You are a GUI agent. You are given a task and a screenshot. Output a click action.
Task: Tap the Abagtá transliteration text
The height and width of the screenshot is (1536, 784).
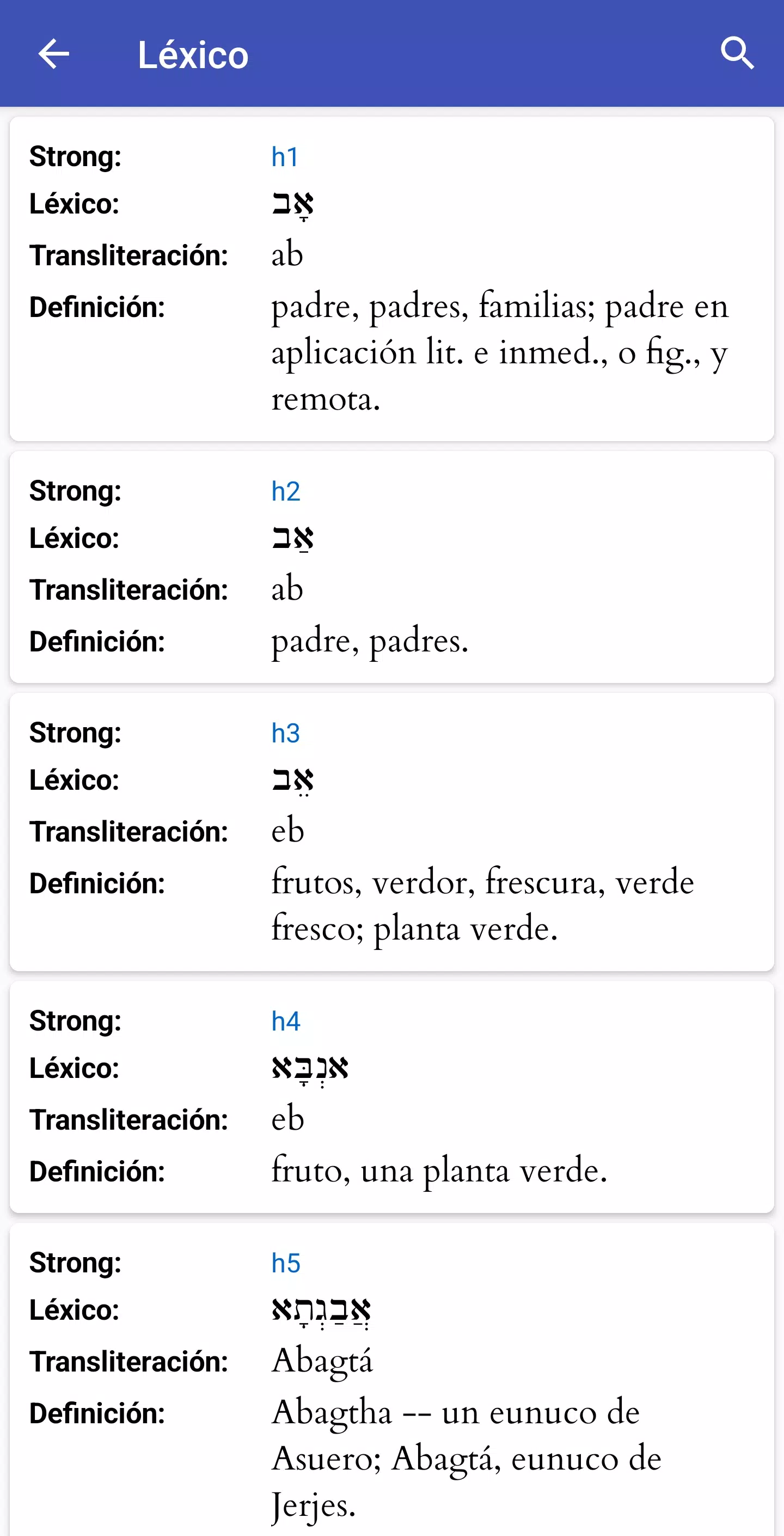(x=322, y=1362)
